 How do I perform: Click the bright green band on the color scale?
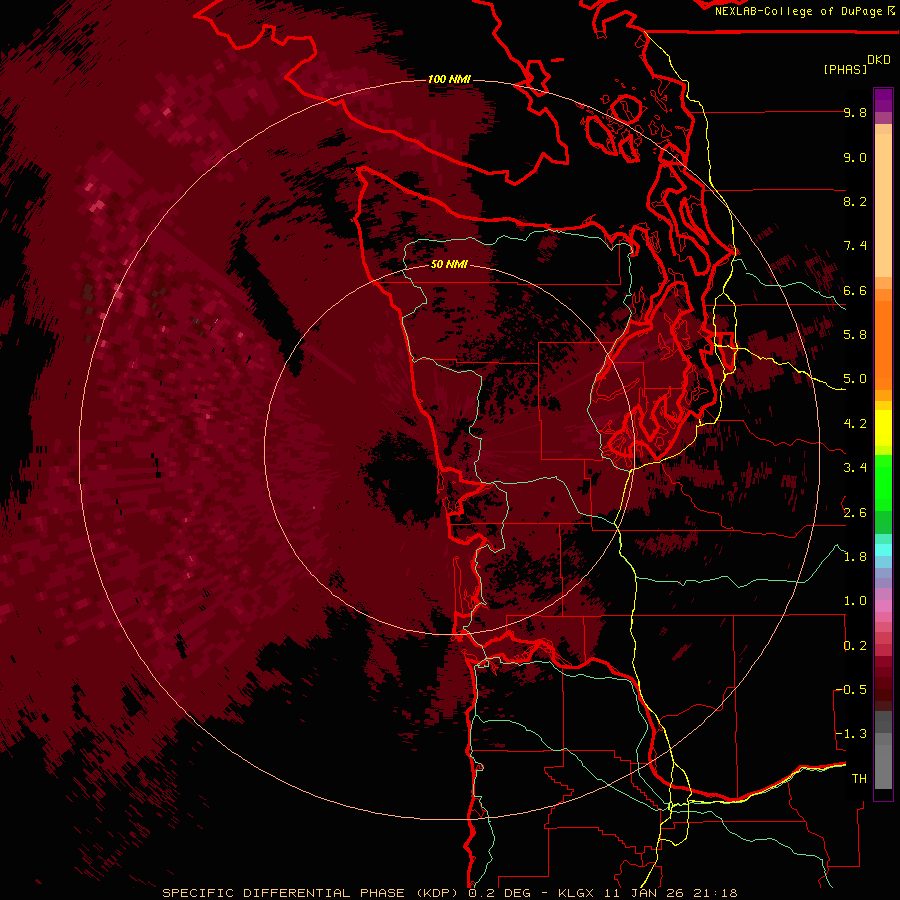883,481
